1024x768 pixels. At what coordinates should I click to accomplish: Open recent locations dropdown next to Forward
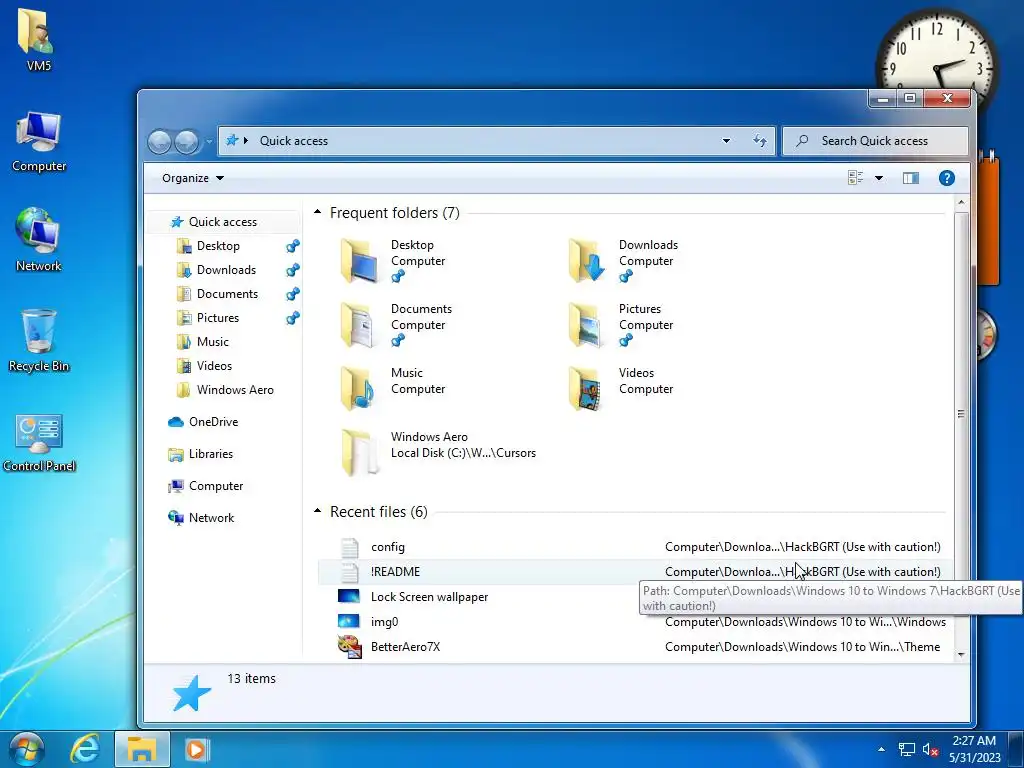click(209, 141)
